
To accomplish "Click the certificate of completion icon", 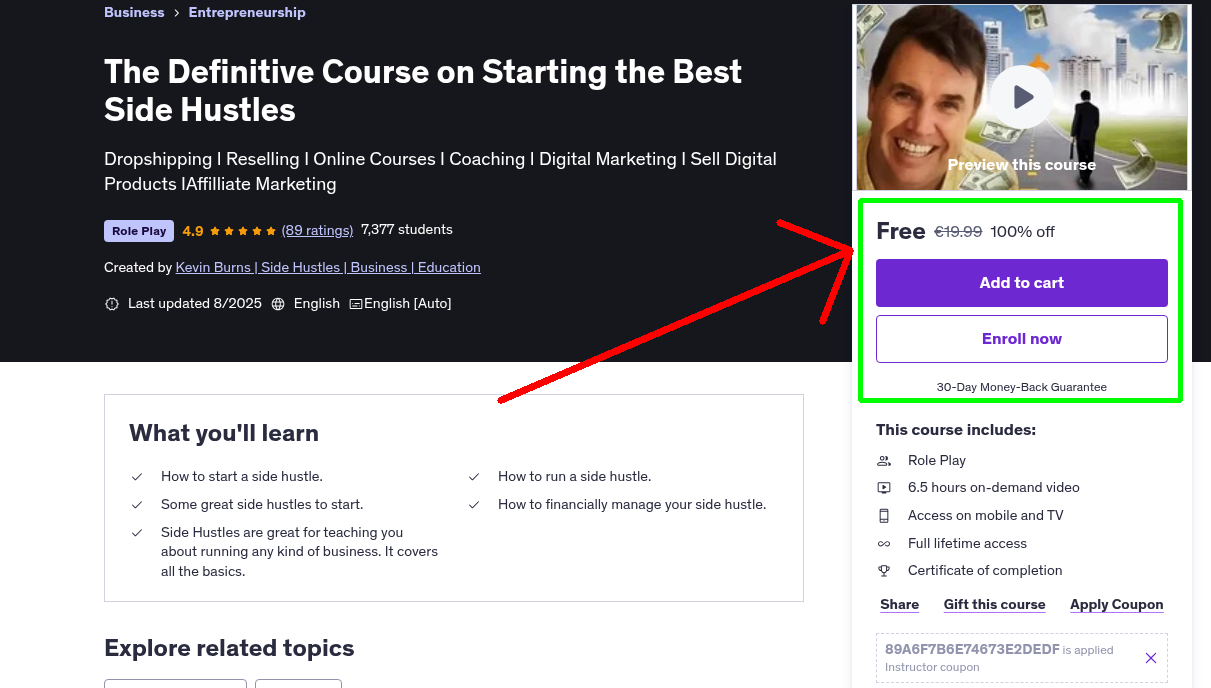I will tap(884, 571).
